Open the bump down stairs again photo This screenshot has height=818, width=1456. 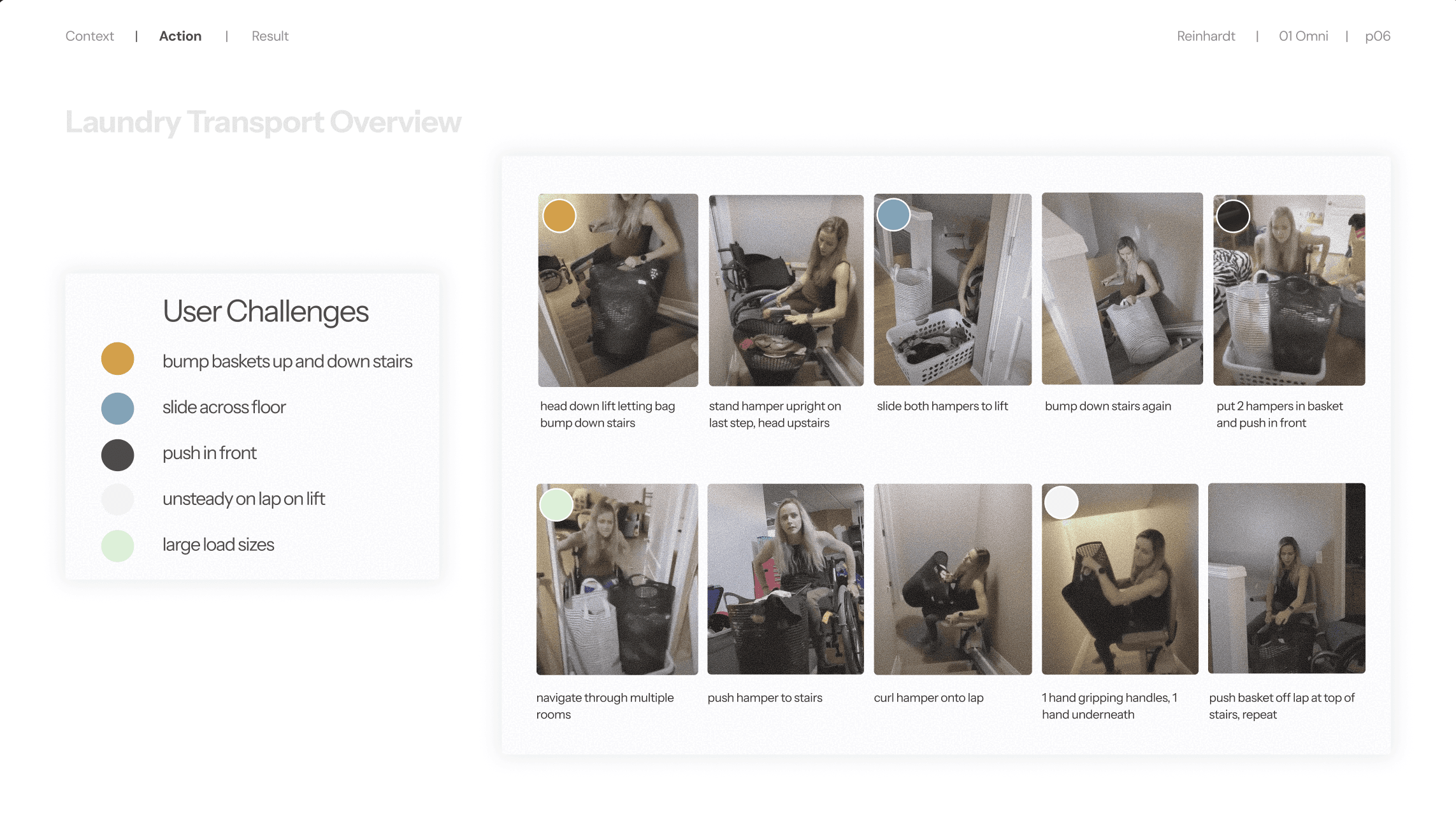[1122, 289]
